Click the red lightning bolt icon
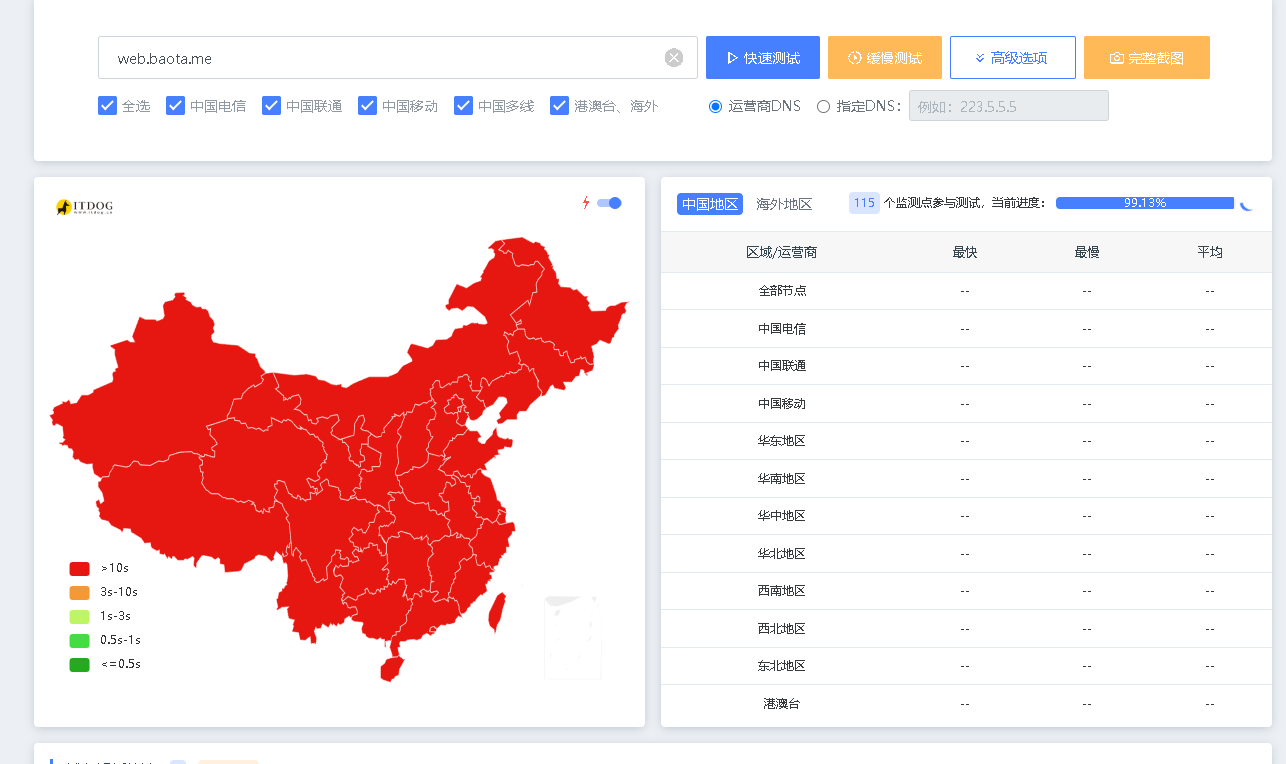This screenshot has height=764, width=1286. click(x=586, y=203)
